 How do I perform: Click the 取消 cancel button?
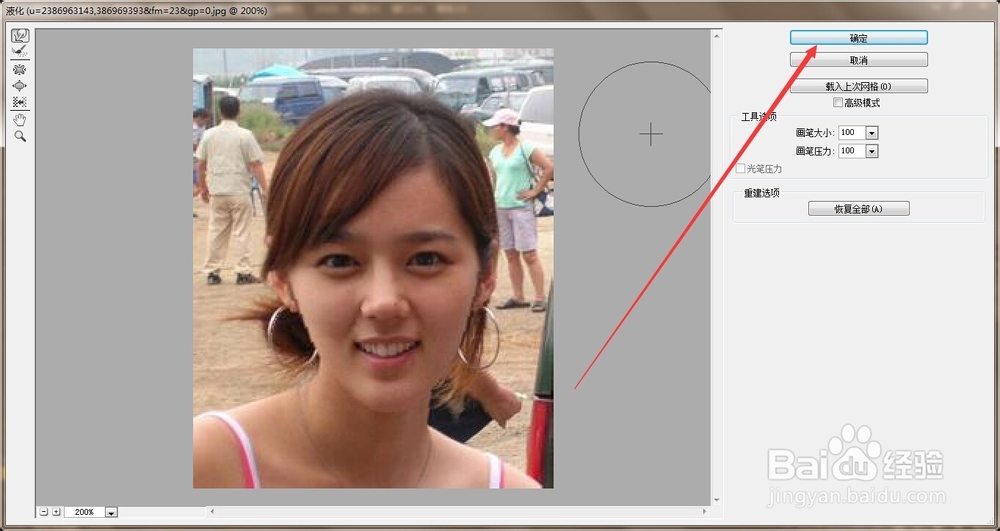[x=858, y=60]
